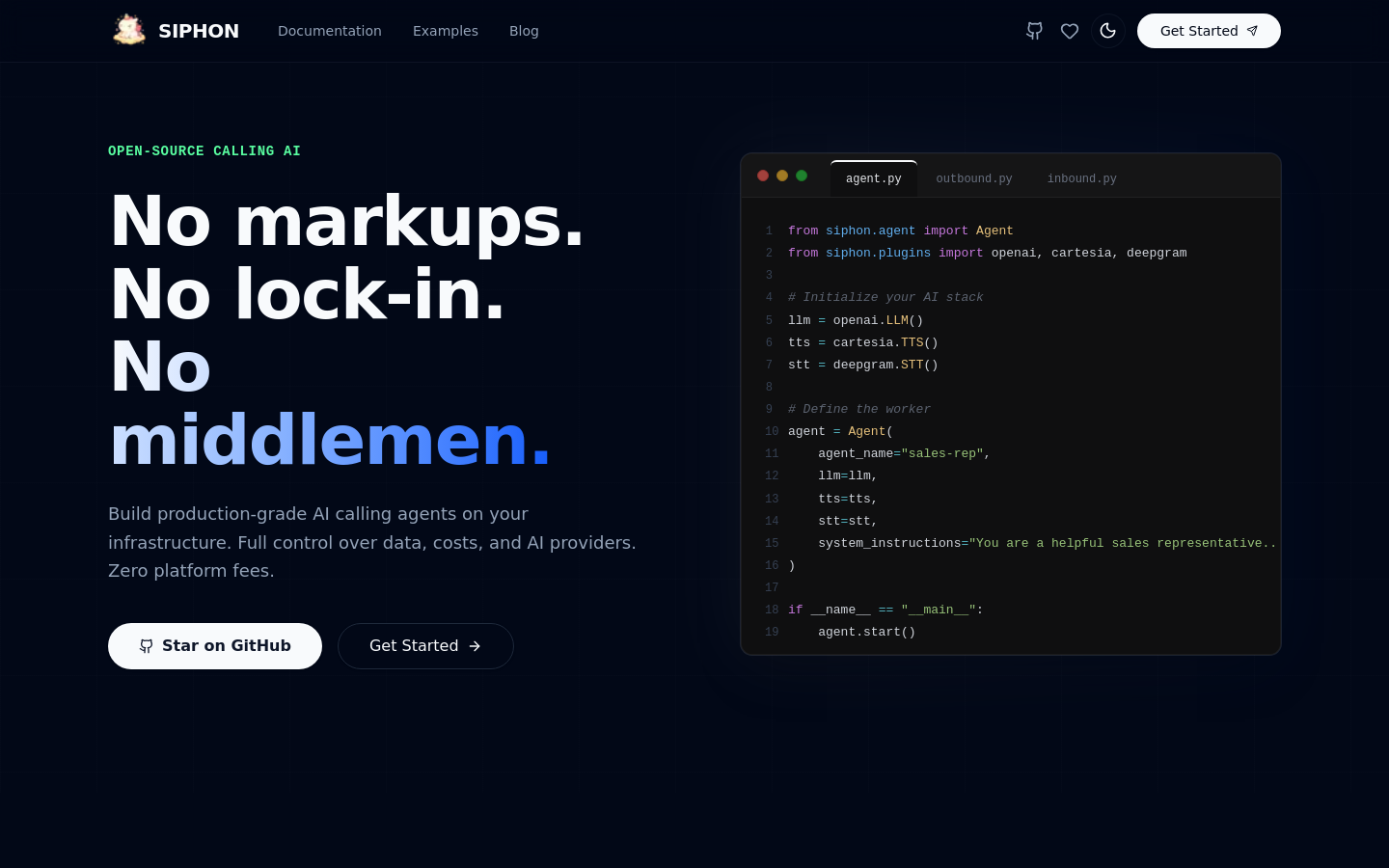The width and height of the screenshot is (1389, 868).
Task: Toggle dark mode moon button
Action: pos(1107,31)
